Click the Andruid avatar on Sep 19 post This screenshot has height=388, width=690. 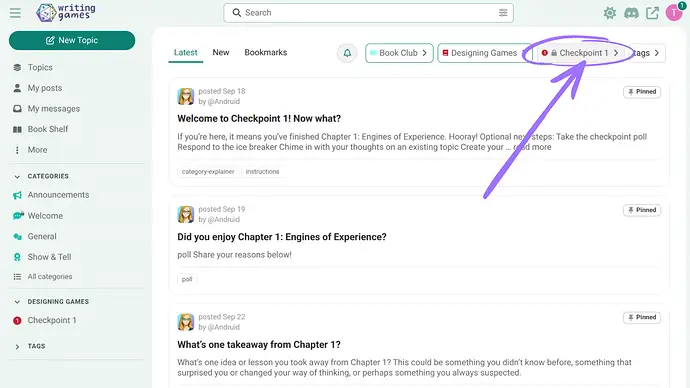point(186,214)
